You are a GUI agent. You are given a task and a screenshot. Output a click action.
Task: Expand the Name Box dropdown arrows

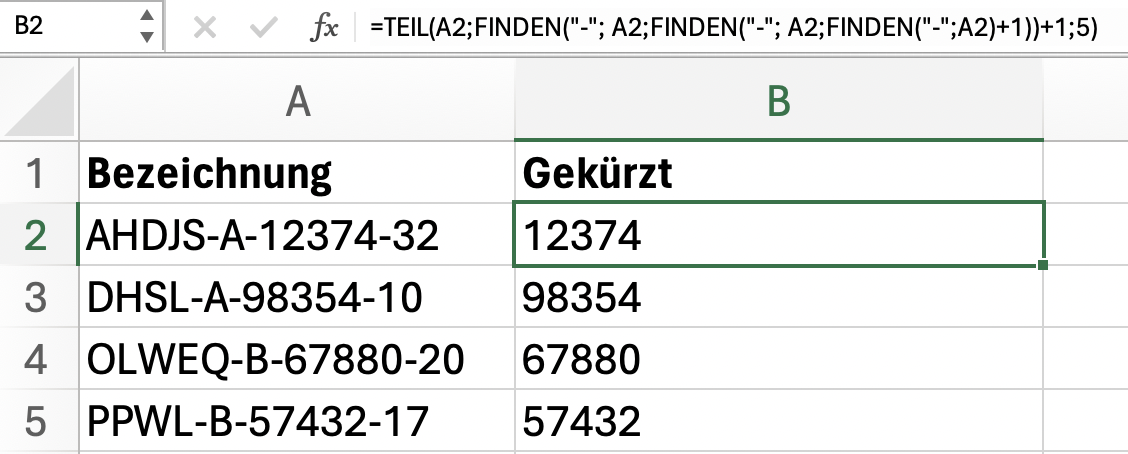(147, 27)
